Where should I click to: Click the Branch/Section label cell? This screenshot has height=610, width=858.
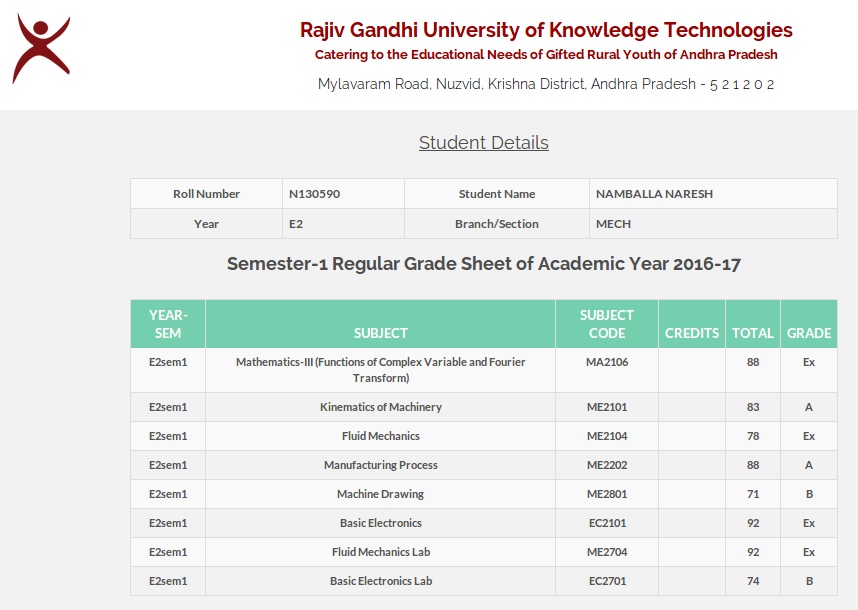tap(497, 224)
